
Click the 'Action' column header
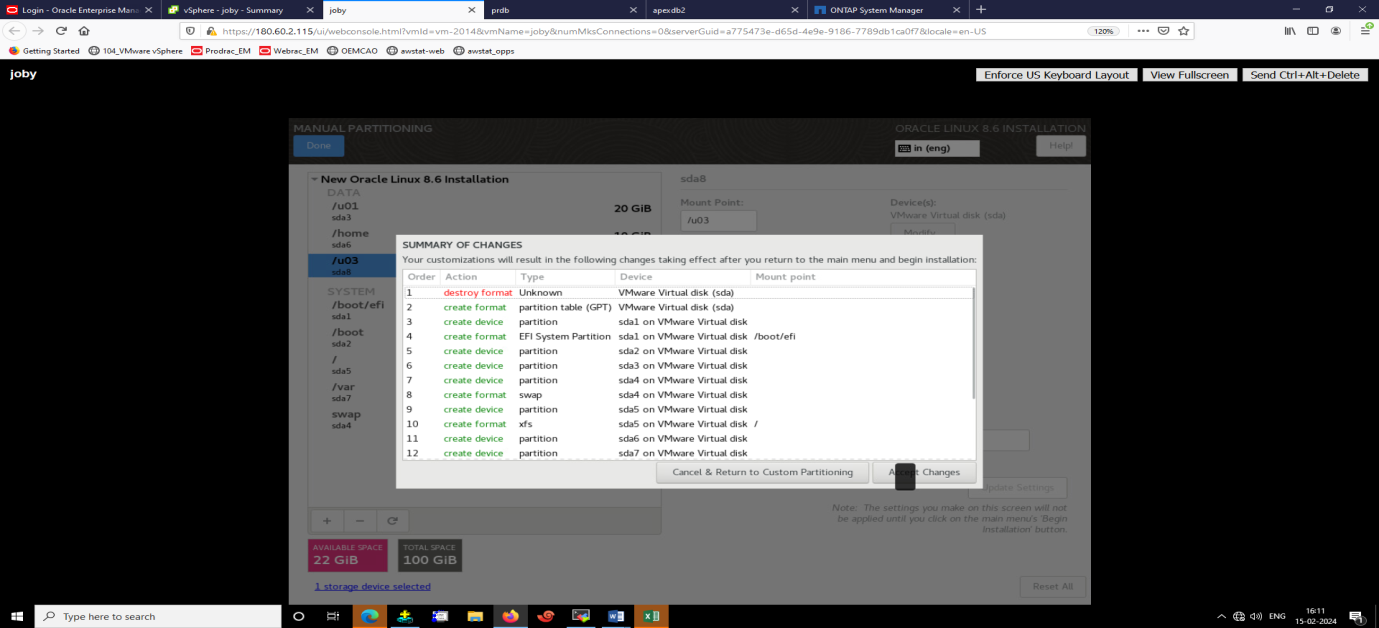[478, 277]
